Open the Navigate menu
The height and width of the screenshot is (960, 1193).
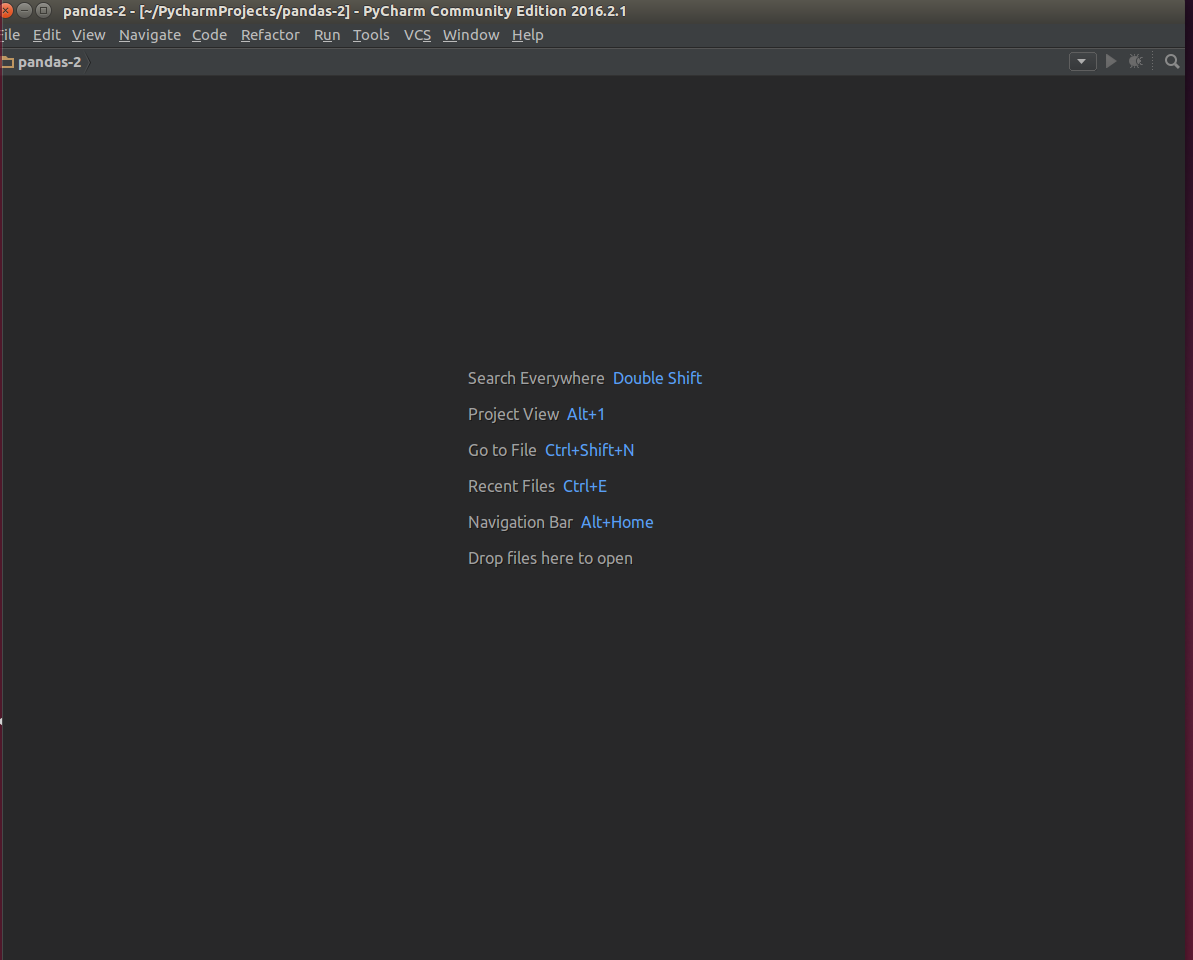click(x=150, y=35)
